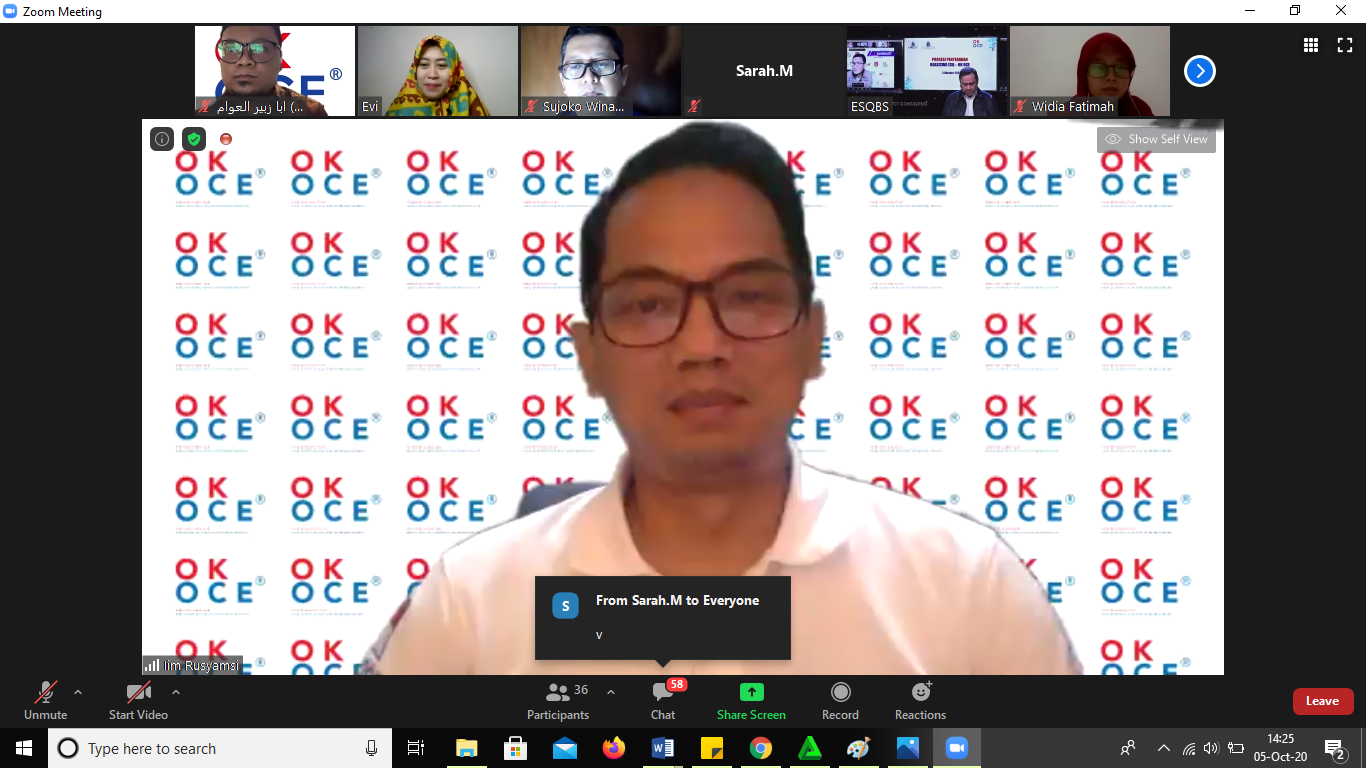Expand Participants options arrow
1366x768 pixels.
[x=611, y=692]
